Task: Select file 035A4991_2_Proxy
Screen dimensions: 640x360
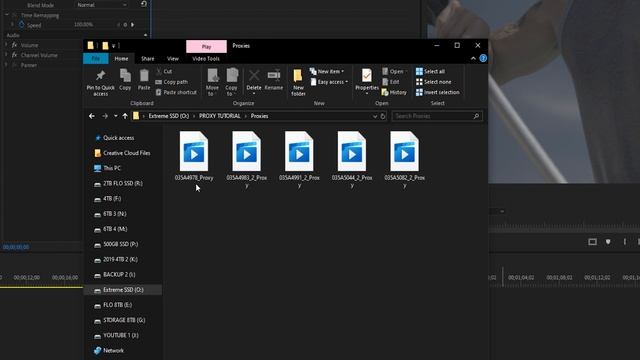Action: click(299, 160)
